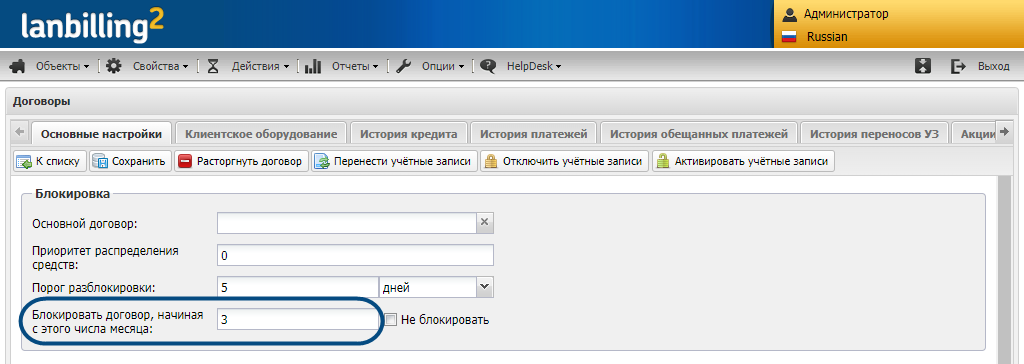Click the puzzle piece Объекты icon
This screenshot has height=364, width=1024.
click(x=18, y=66)
